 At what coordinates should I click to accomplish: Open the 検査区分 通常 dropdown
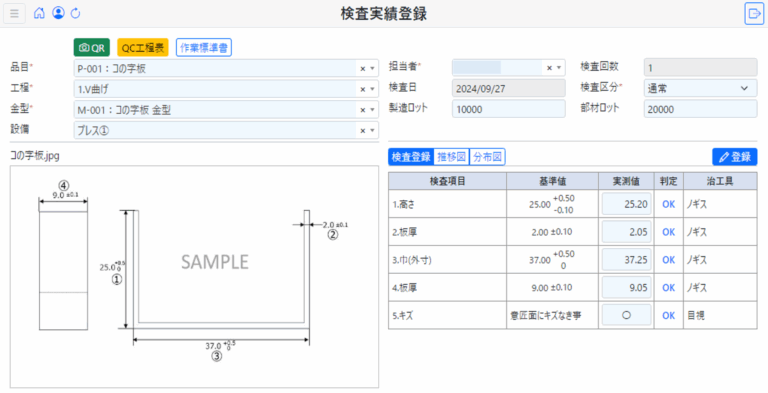click(700, 88)
